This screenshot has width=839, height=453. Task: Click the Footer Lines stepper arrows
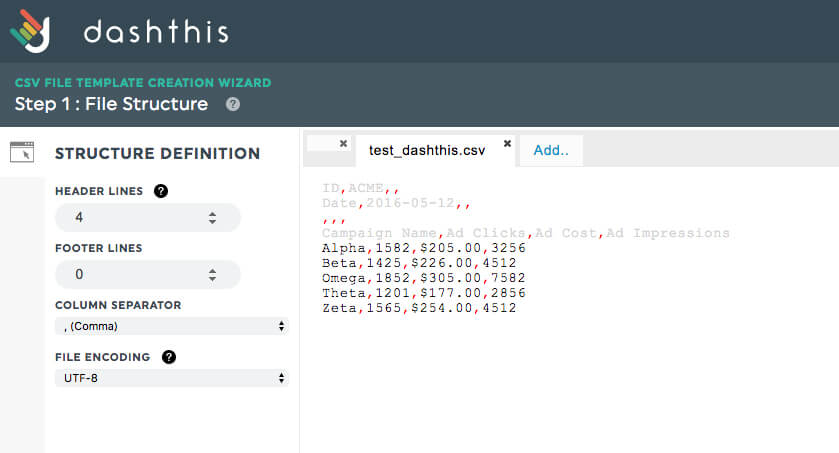click(x=212, y=275)
